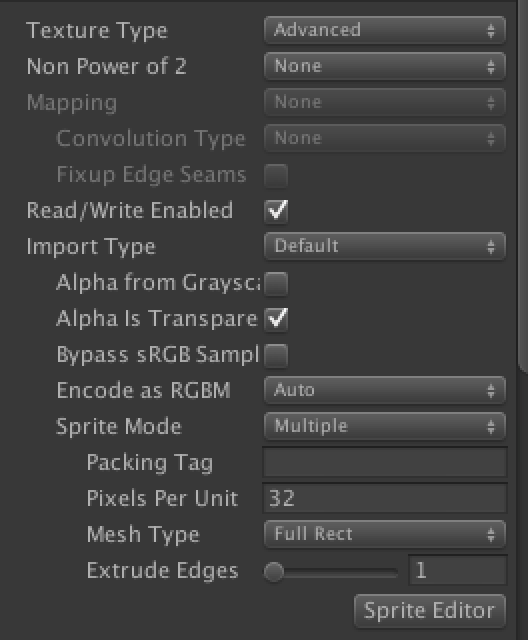
Task: Click the Convolution Type dropdown
Action: (385, 138)
